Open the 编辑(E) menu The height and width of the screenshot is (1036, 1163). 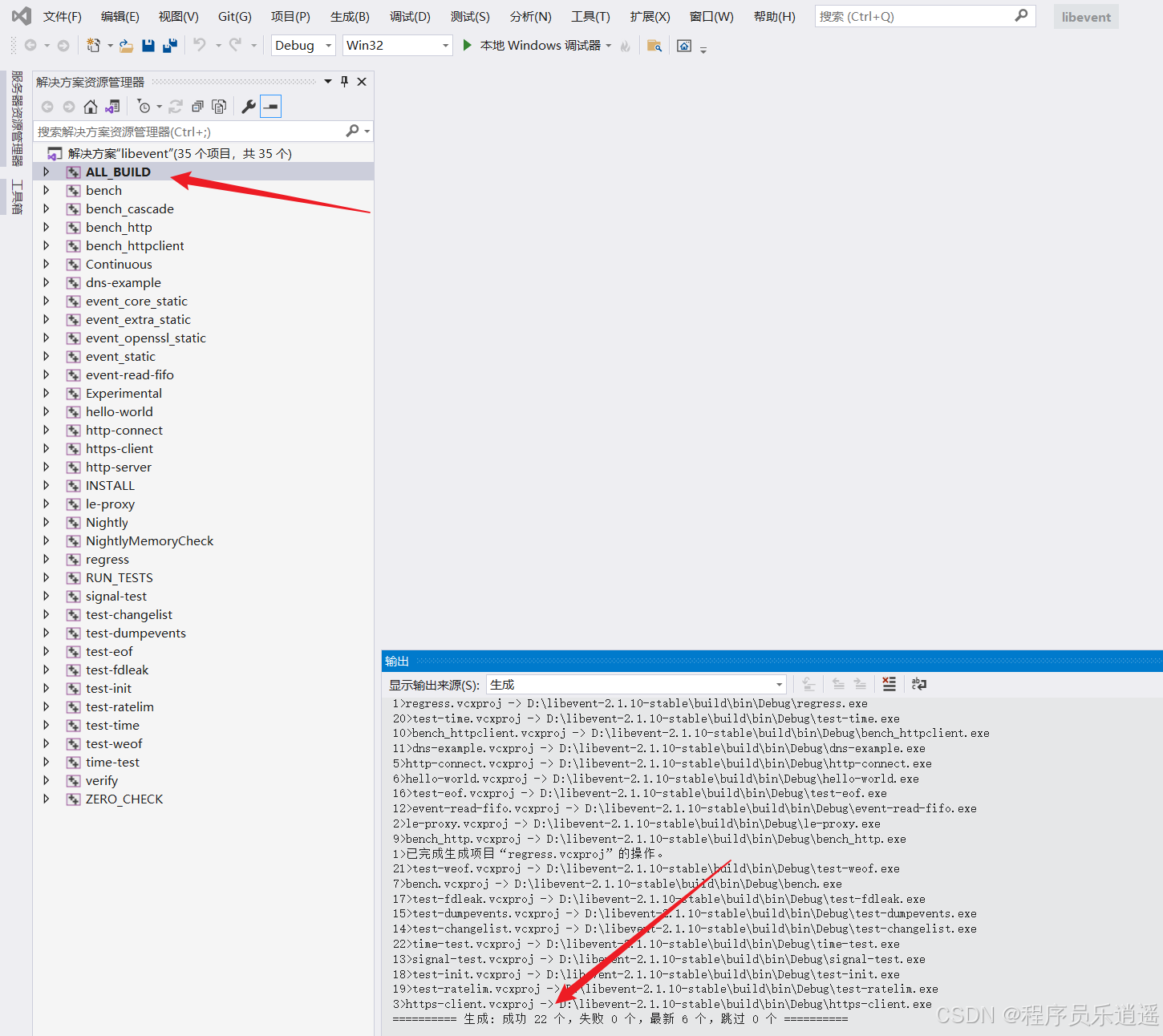point(120,17)
